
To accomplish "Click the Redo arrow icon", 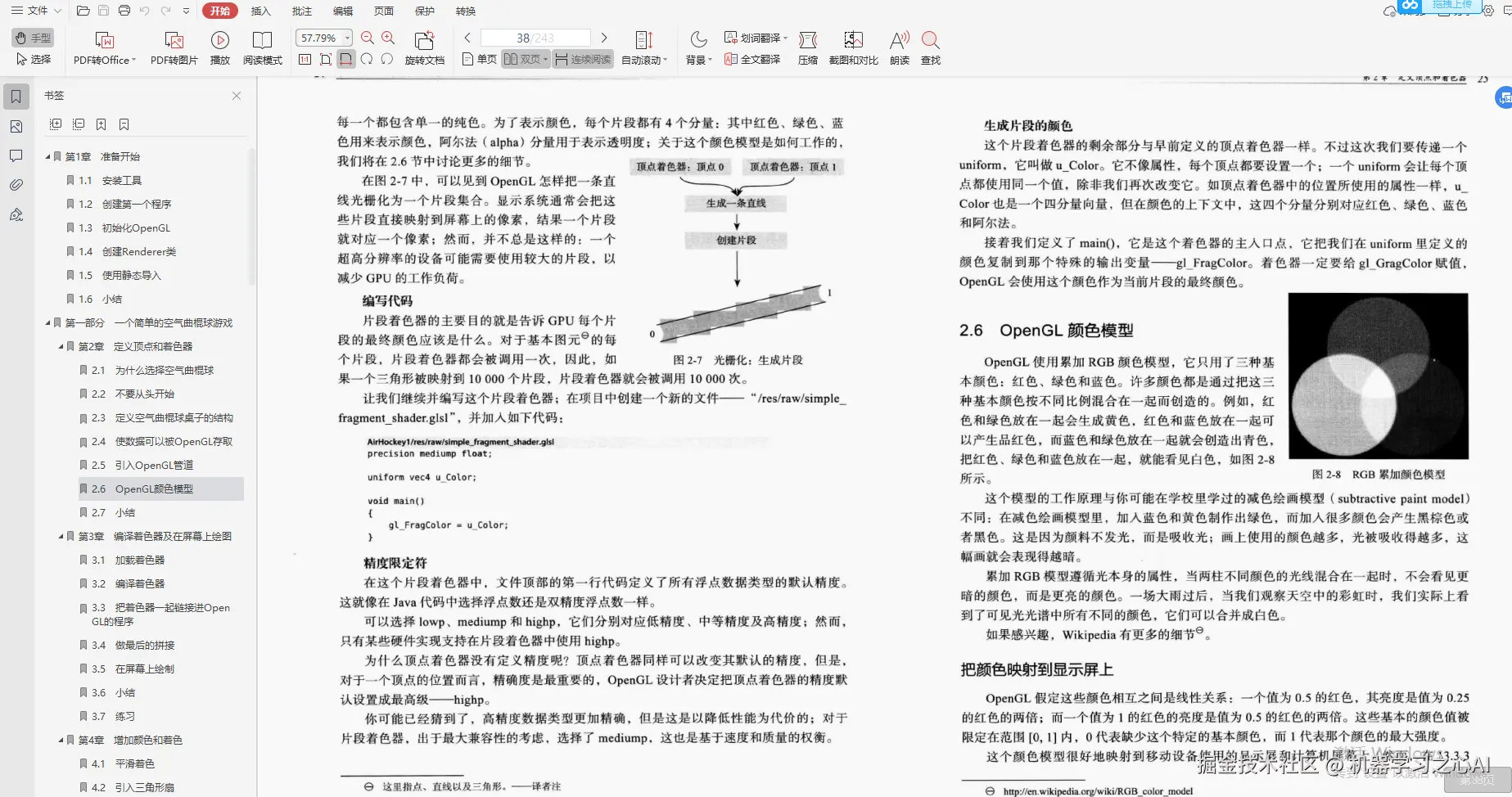I will click(x=166, y=11).
